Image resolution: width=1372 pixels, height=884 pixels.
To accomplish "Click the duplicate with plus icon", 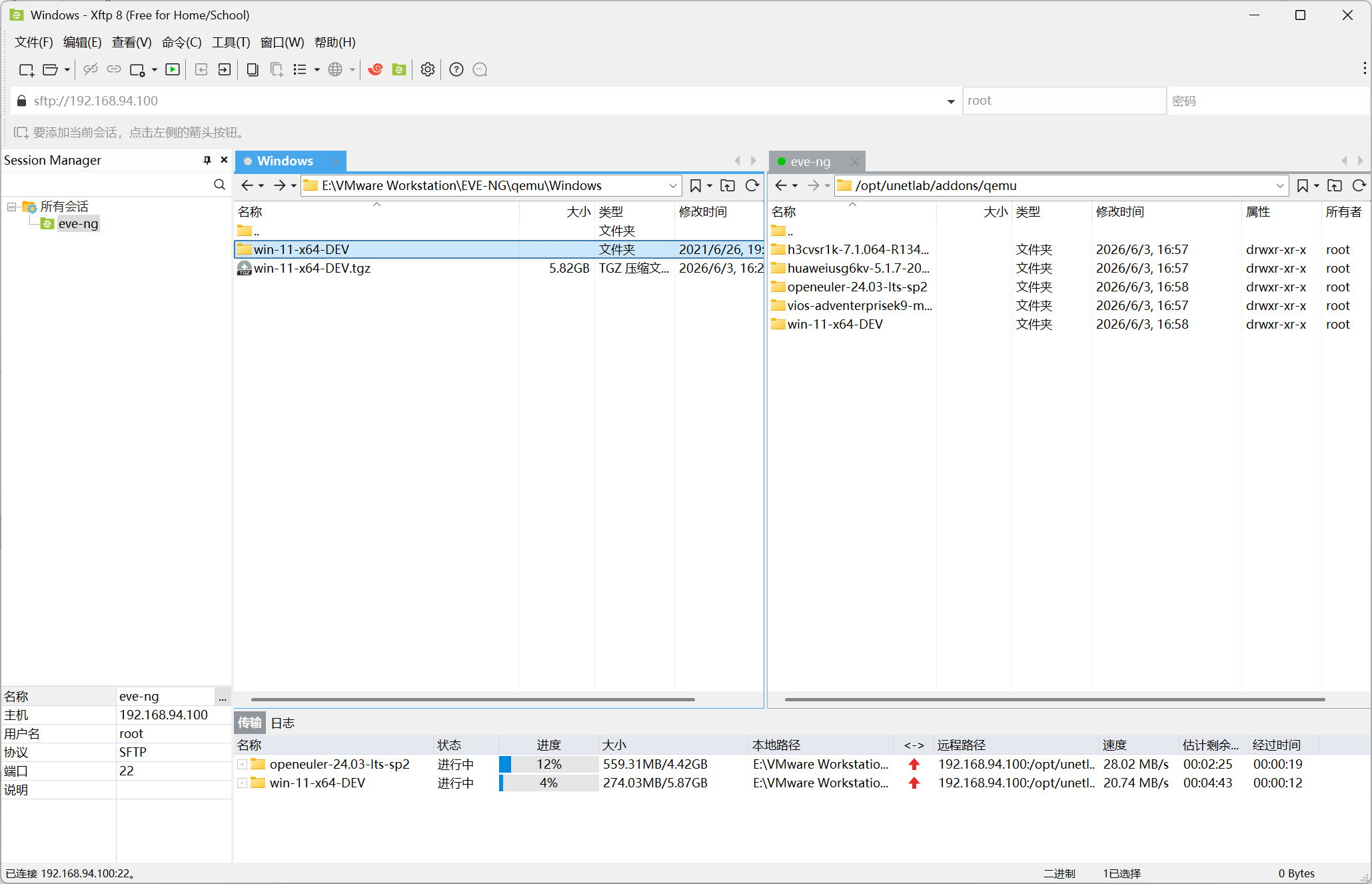I will (x=277, y=69).
